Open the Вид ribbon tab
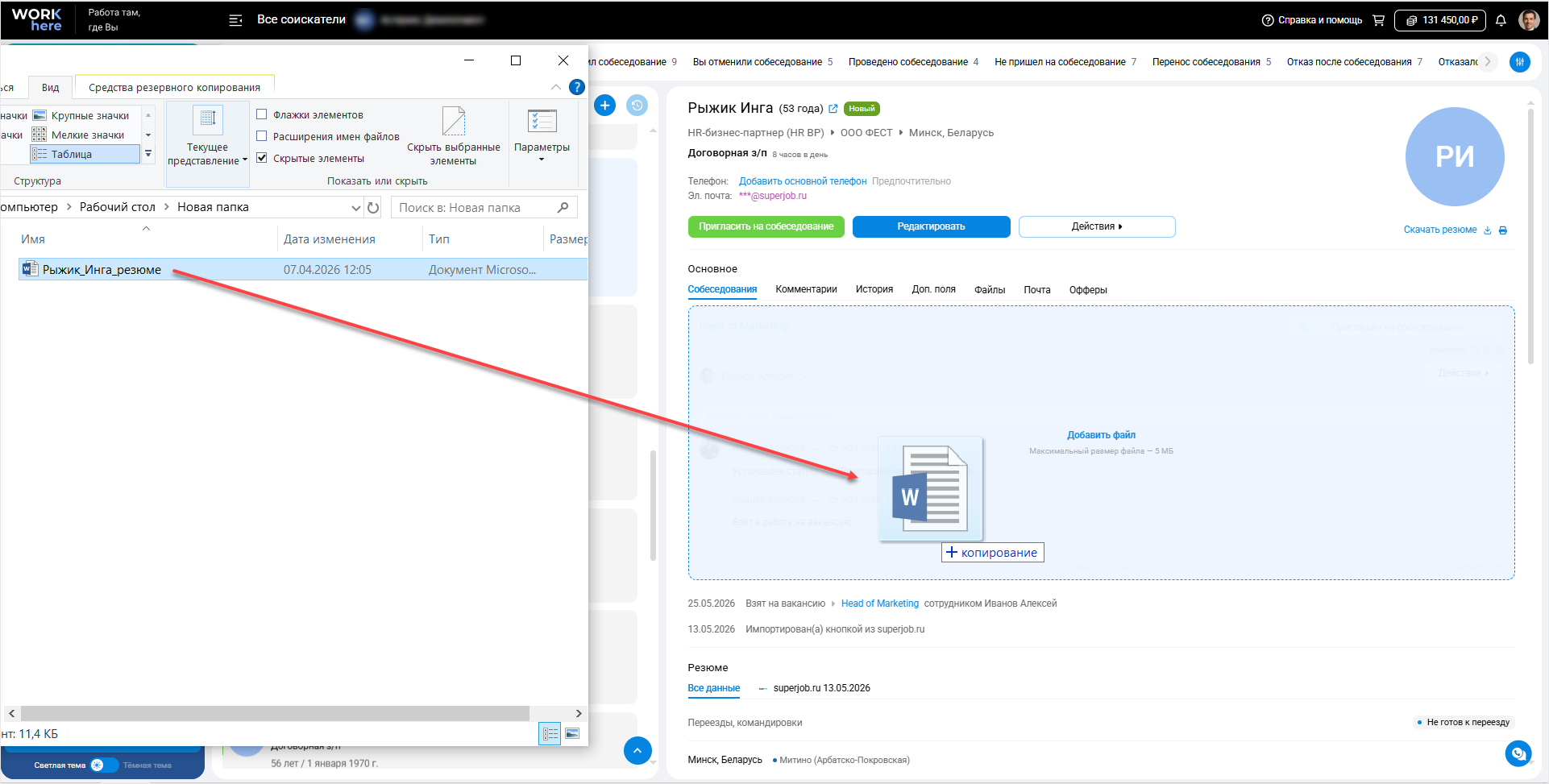 point(50,87)
